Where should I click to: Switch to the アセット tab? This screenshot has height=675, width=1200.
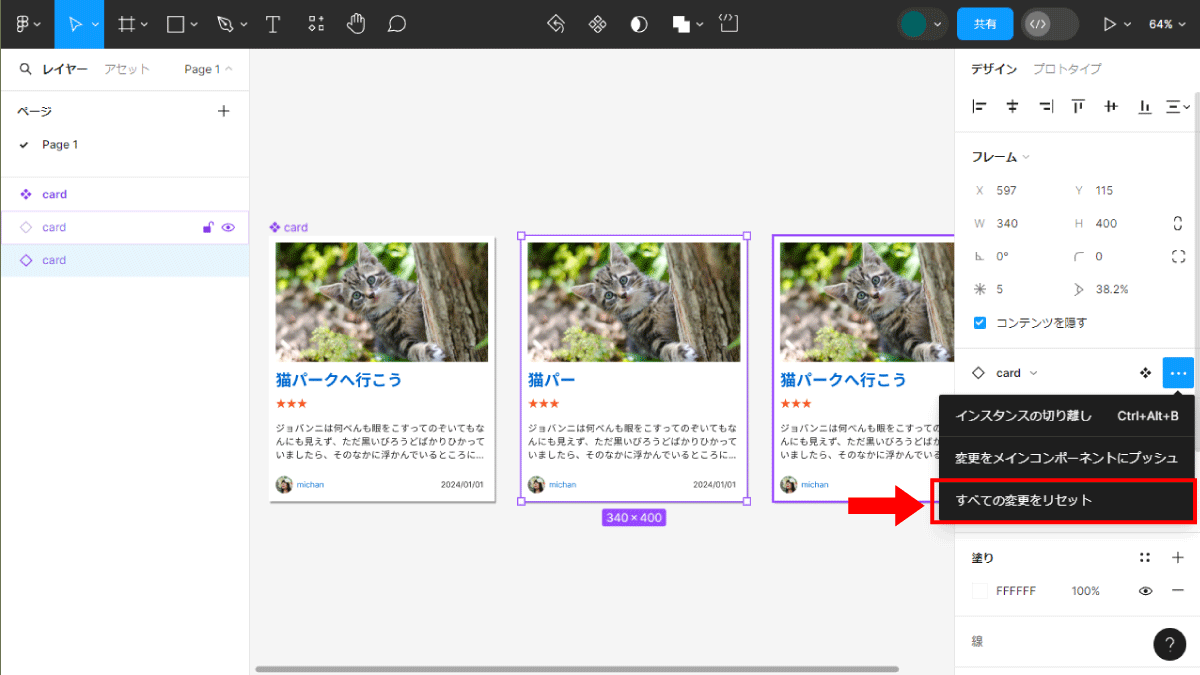pyautogui.click(x=127, y=69)
